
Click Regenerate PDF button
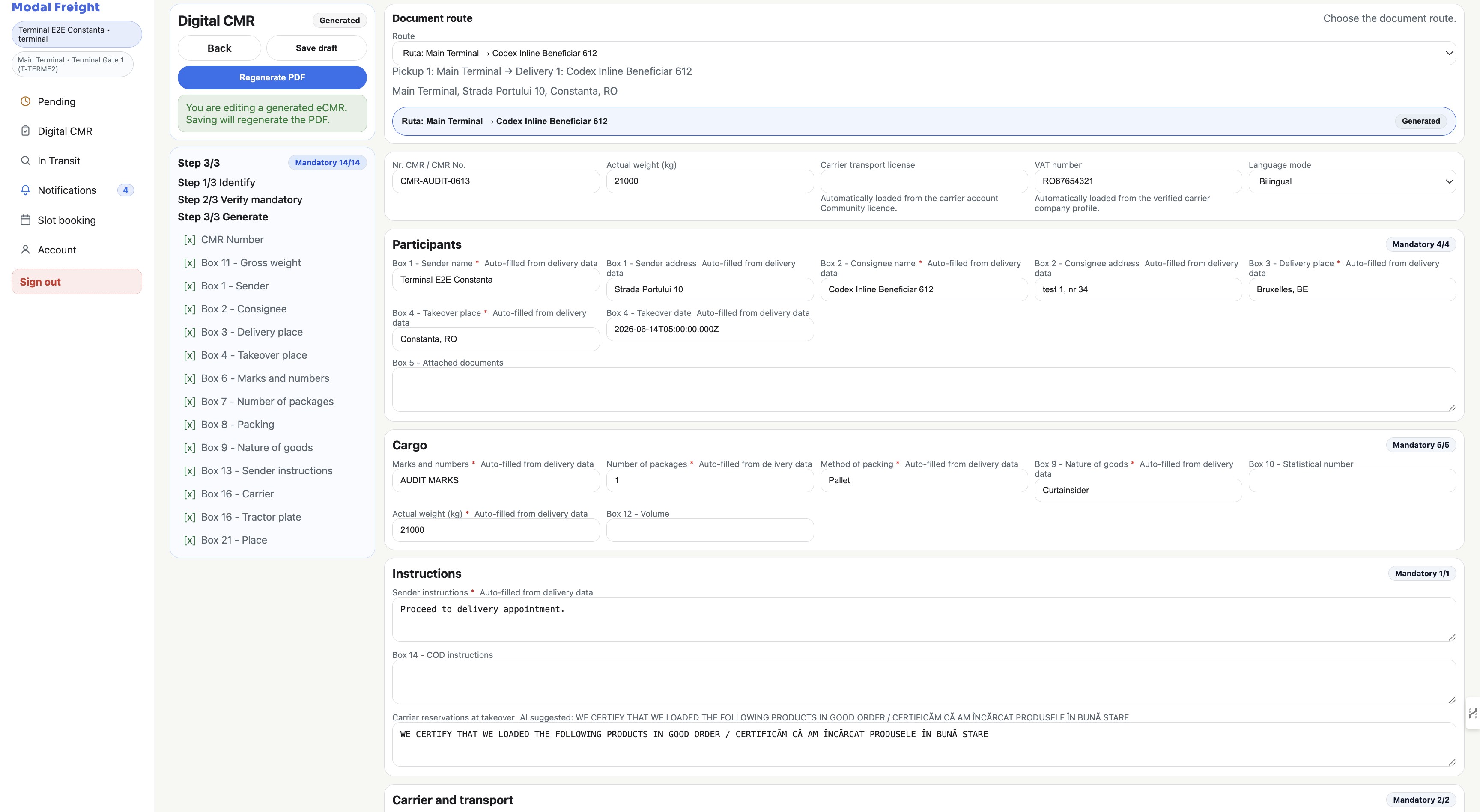(272, 77)
